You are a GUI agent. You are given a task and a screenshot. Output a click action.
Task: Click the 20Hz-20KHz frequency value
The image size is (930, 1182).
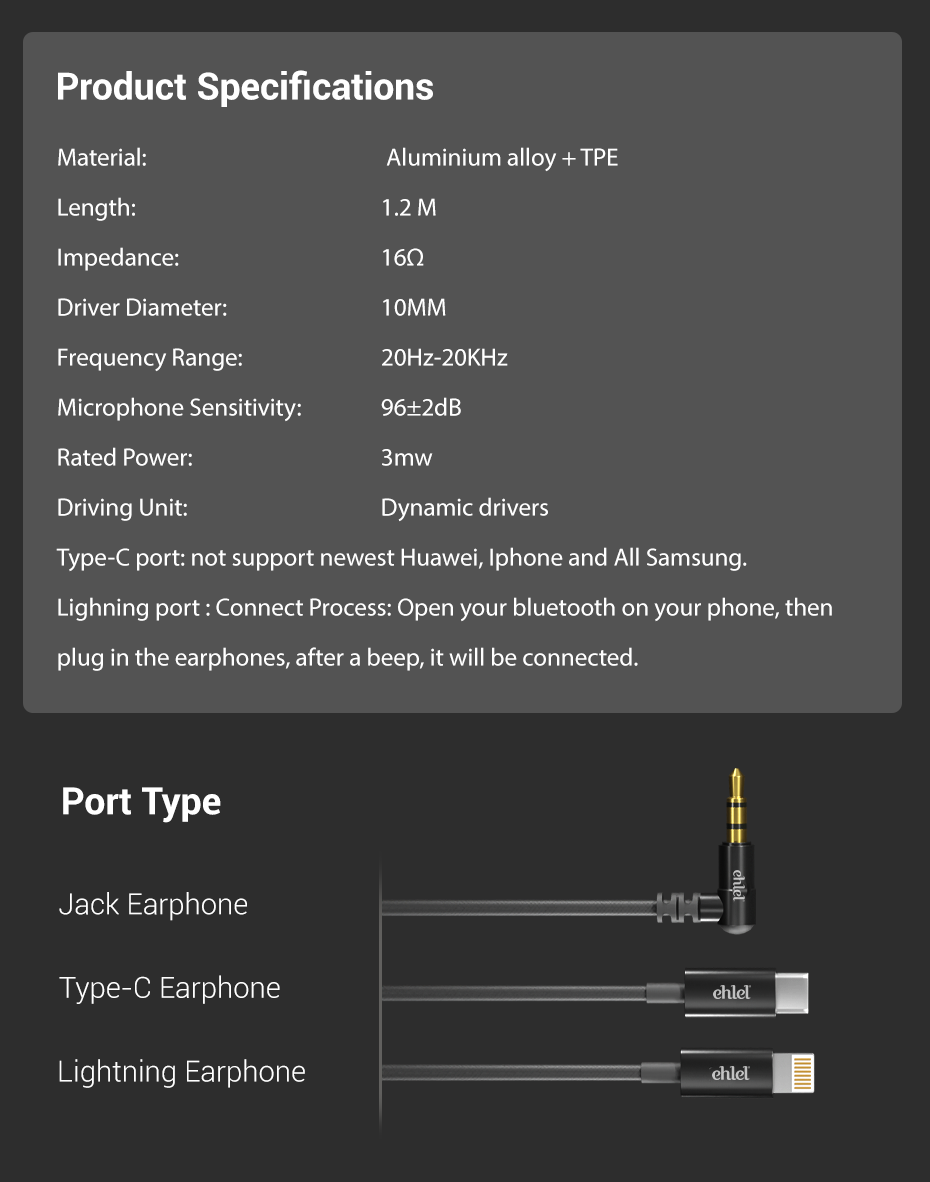pos(444,358)
